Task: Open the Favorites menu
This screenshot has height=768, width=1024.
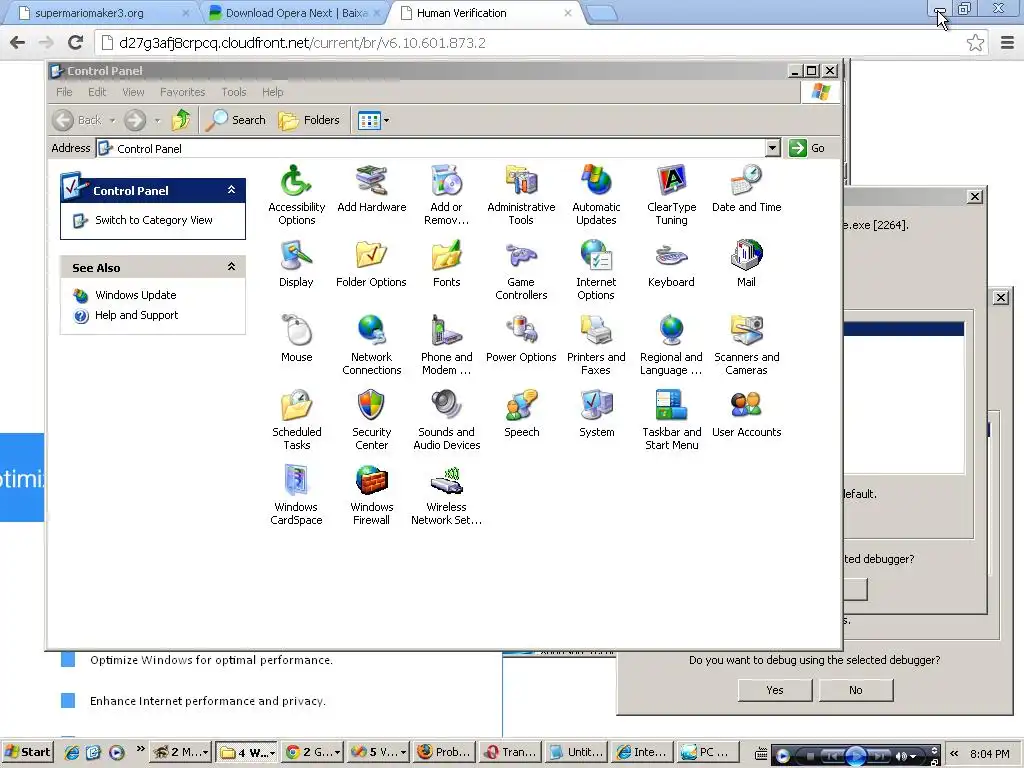Action: (182, 92)
